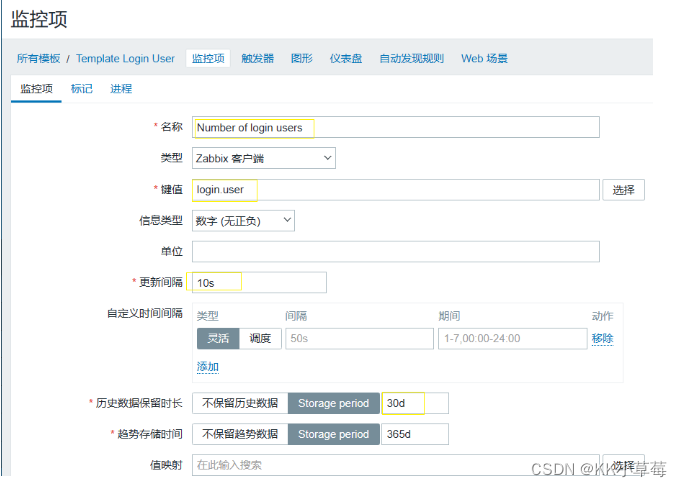Focus the 键值 field containing login.user
682x487 pixels.
click(396, 190)
